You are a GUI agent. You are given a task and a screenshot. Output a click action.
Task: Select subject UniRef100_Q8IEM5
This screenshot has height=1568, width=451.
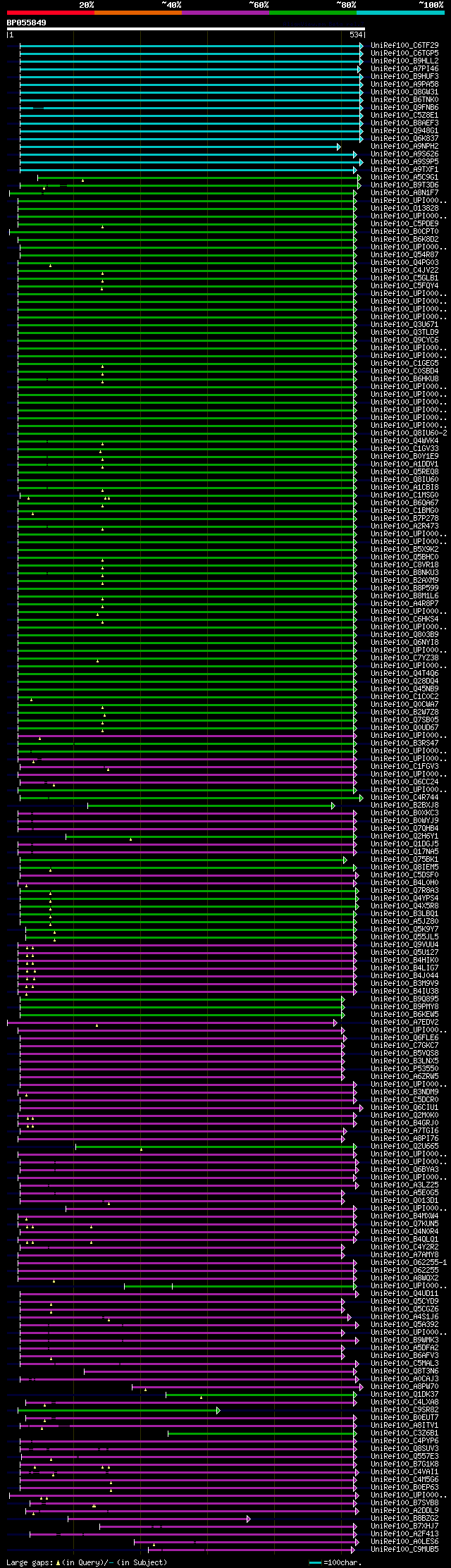[404, 868]
